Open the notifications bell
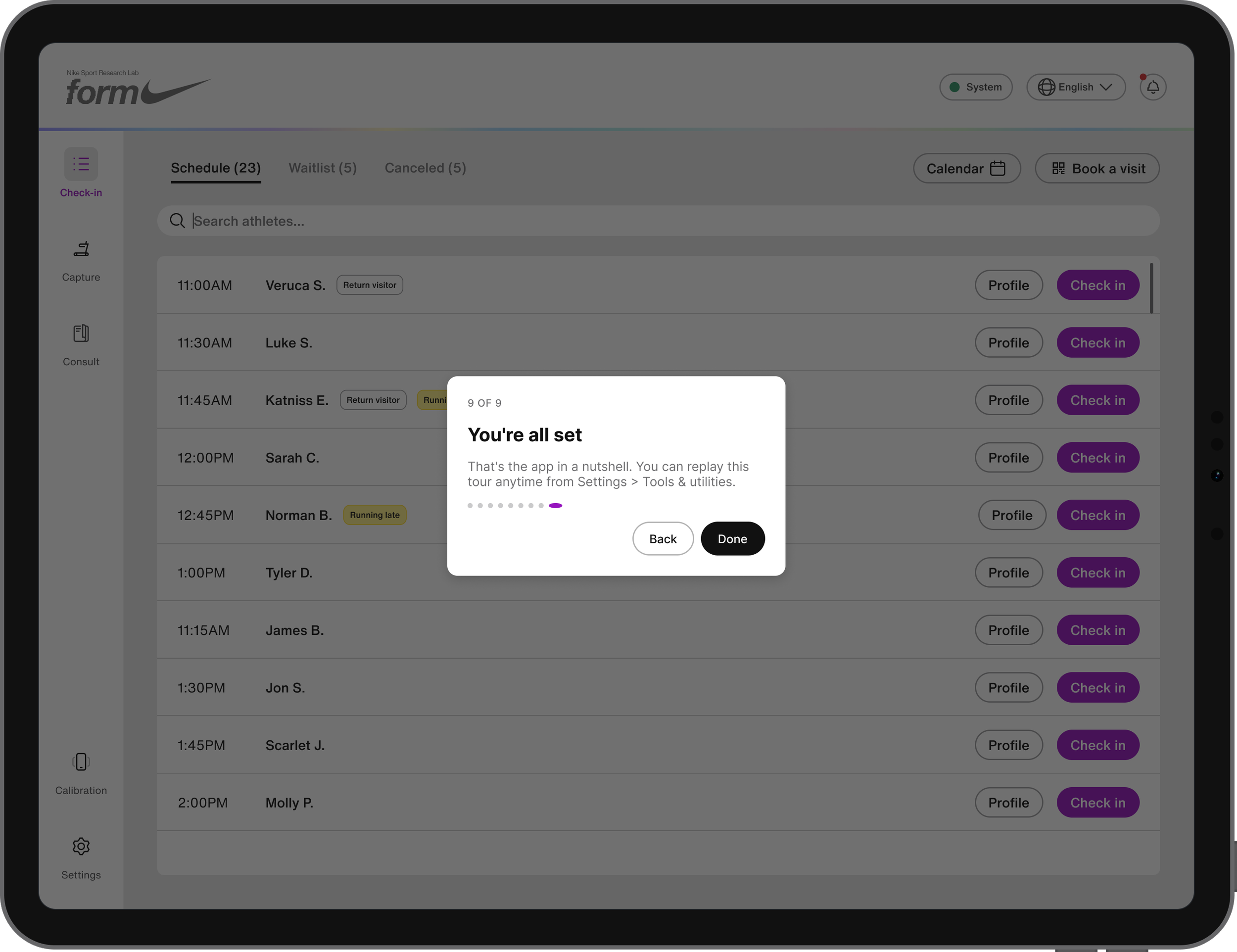The image size is (1237, 952). (1152, 87)
